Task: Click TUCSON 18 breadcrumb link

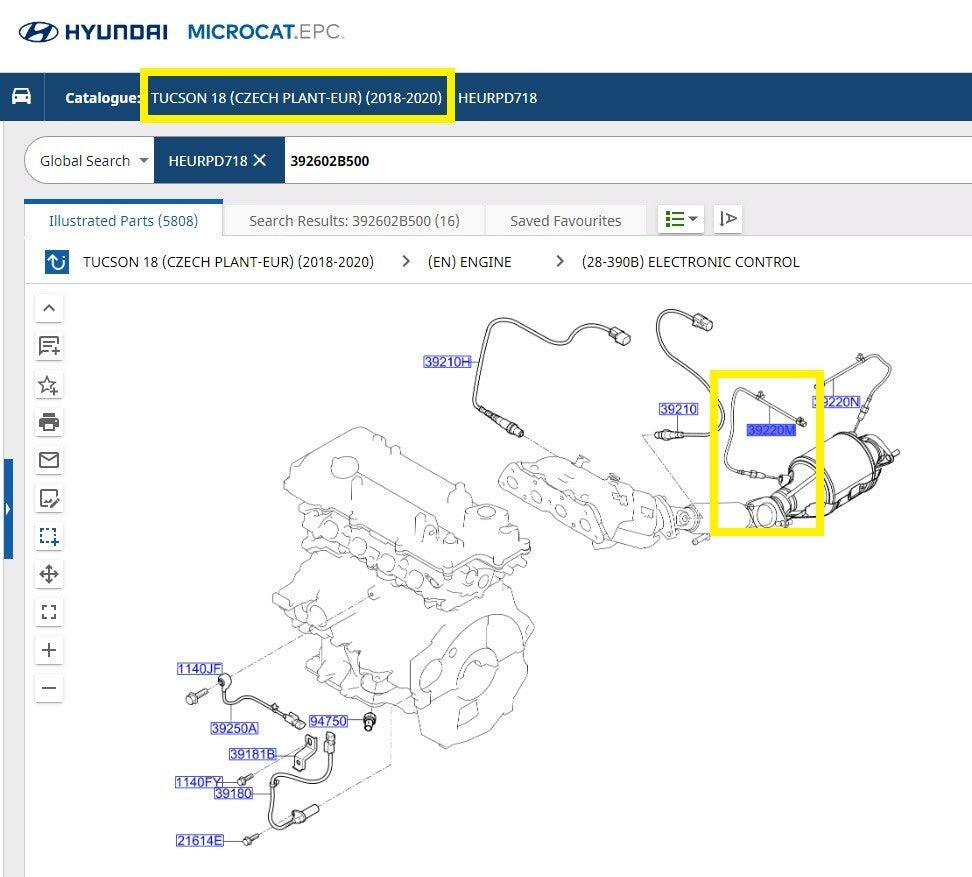Action: tap(228, 262)
